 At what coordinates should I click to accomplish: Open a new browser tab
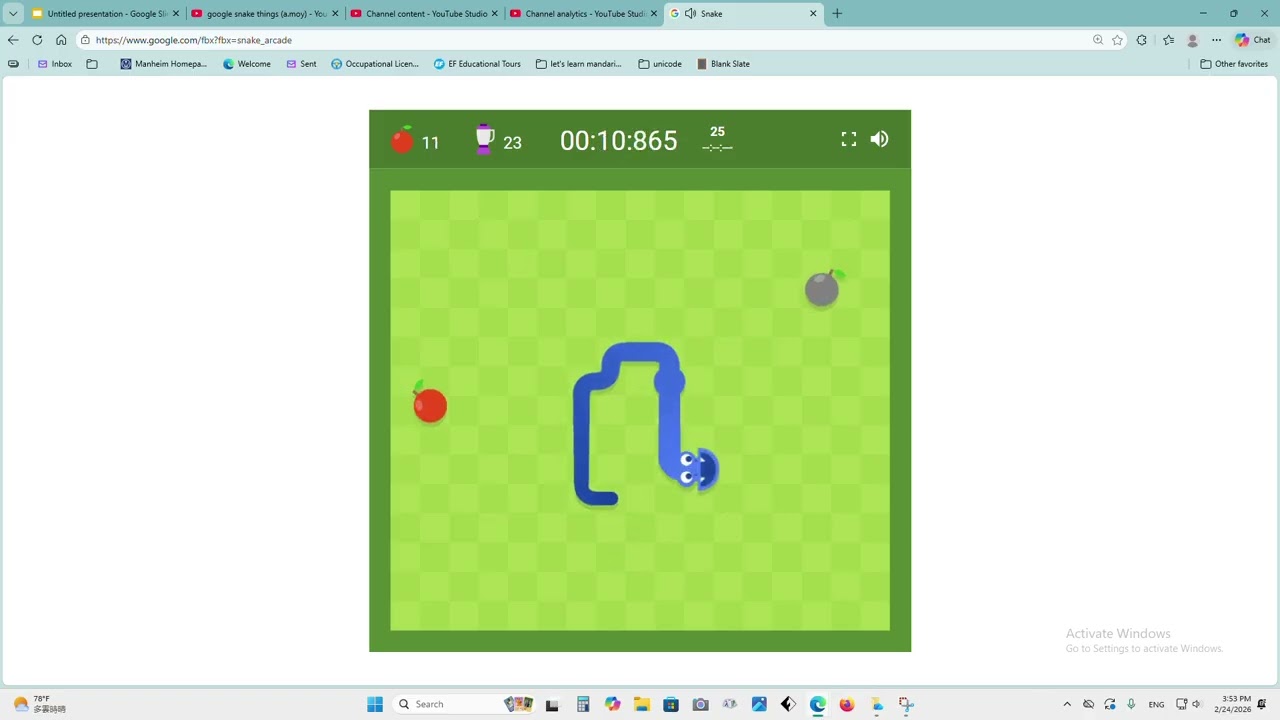tap(837, 14)
